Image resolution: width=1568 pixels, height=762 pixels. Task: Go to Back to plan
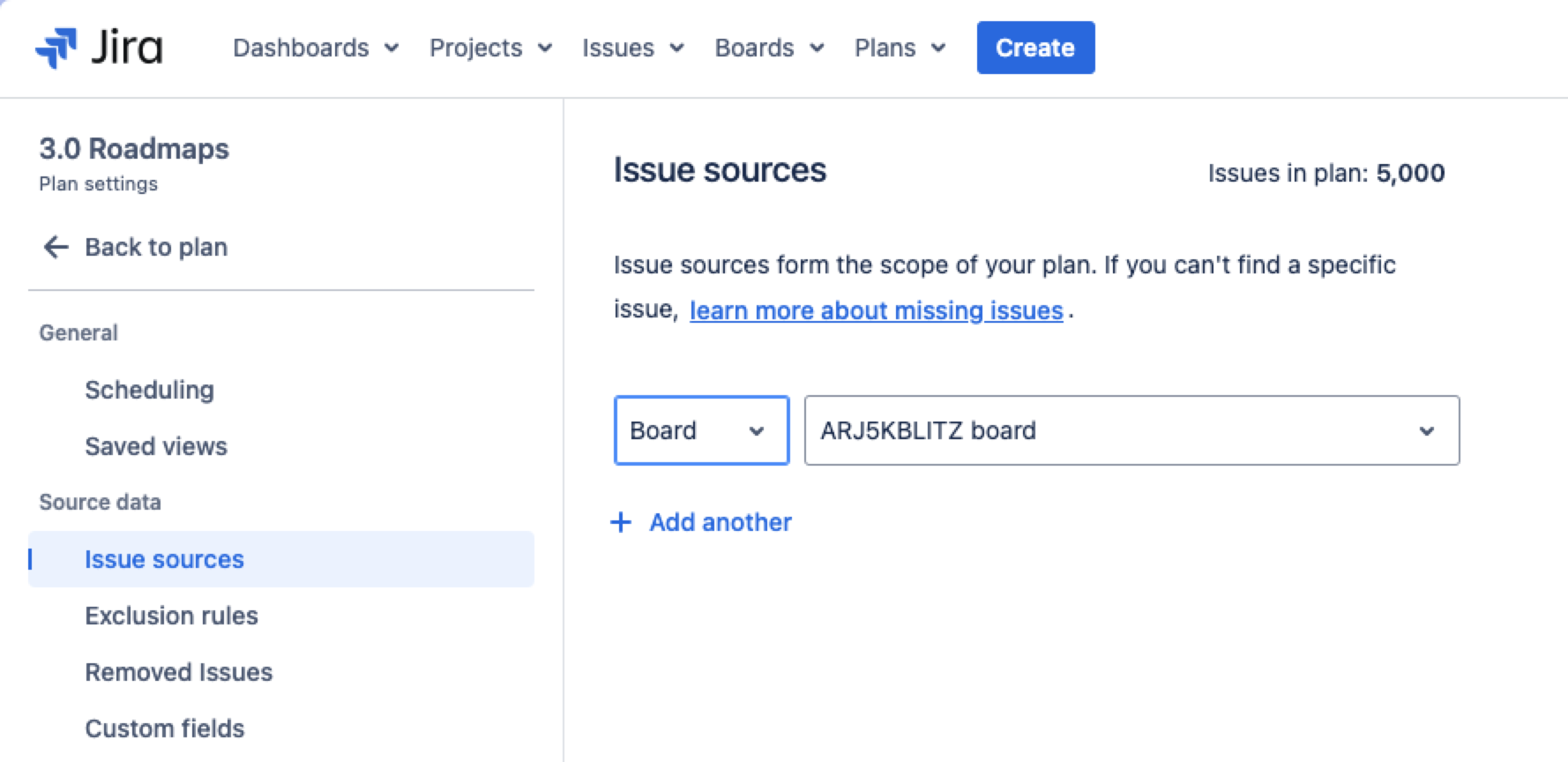point(156,247)
